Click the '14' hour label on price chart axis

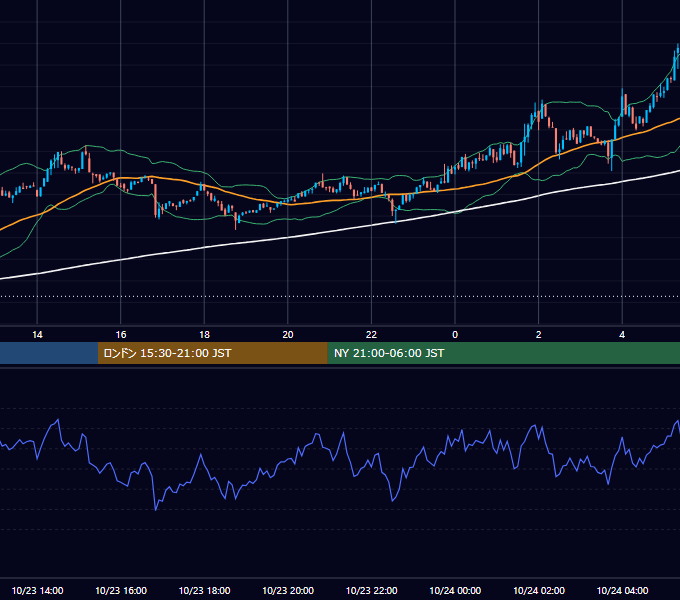click(37, 335)
